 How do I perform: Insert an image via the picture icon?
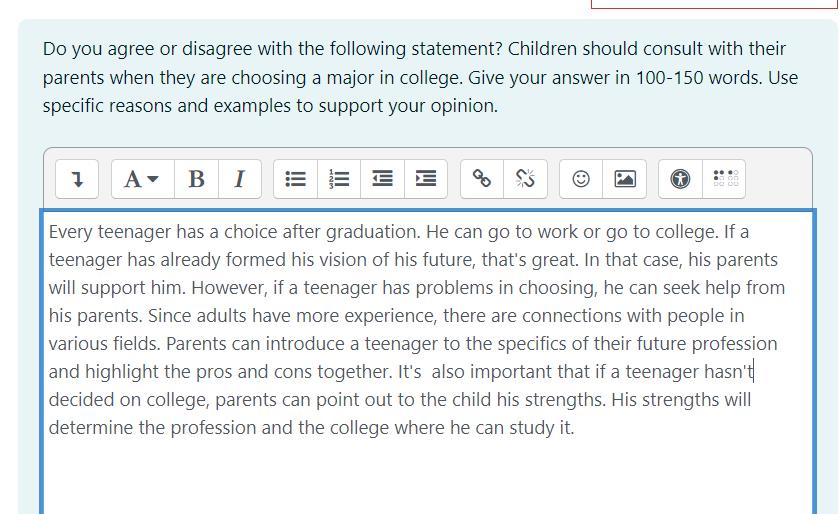tap(624, 179)
